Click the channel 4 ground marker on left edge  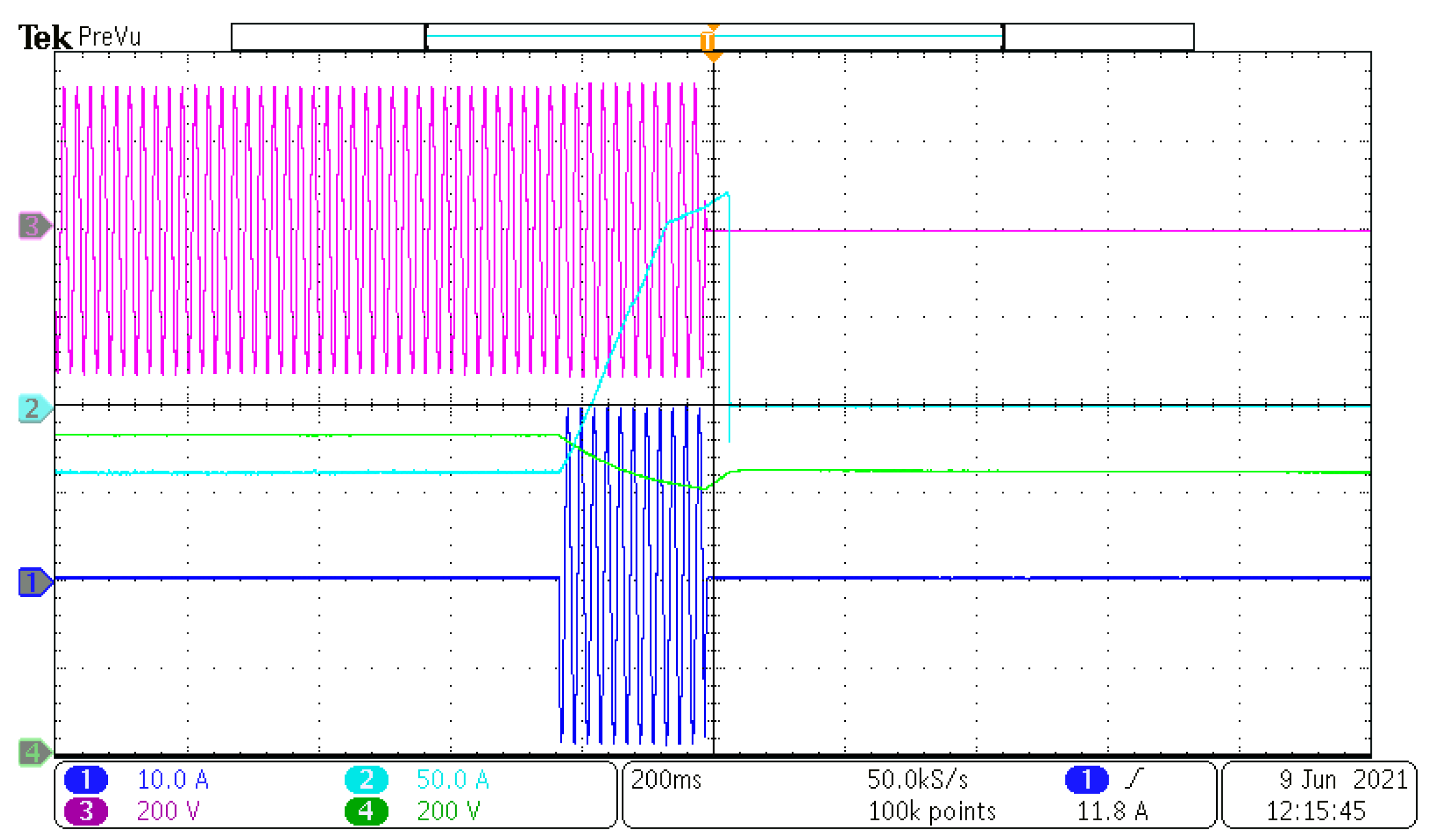click(x=35, y=753)
